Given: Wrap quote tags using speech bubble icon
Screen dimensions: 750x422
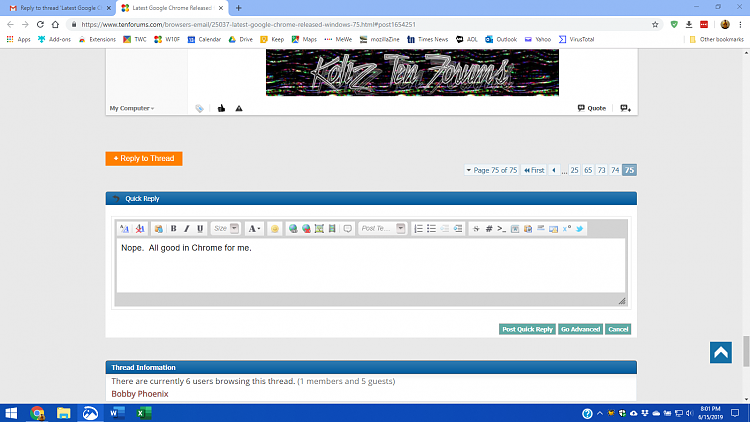Looking at the screenshot, I should [x=348, y=229].
